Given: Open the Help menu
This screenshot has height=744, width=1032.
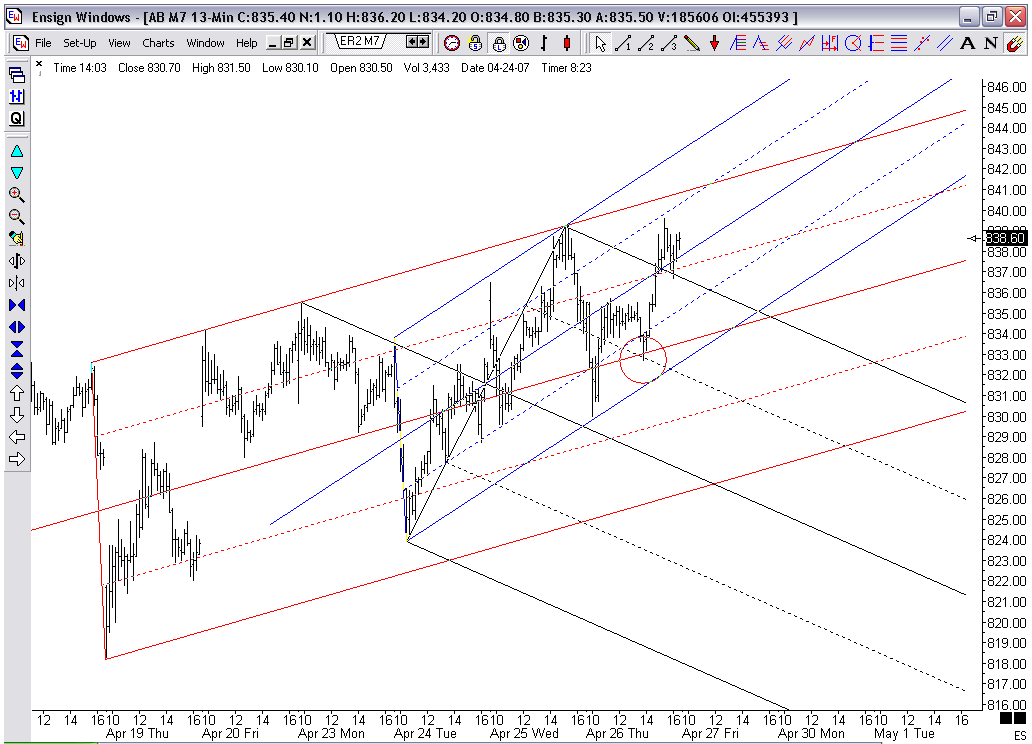Looking at the screenshot, I should tap(247, 43).
